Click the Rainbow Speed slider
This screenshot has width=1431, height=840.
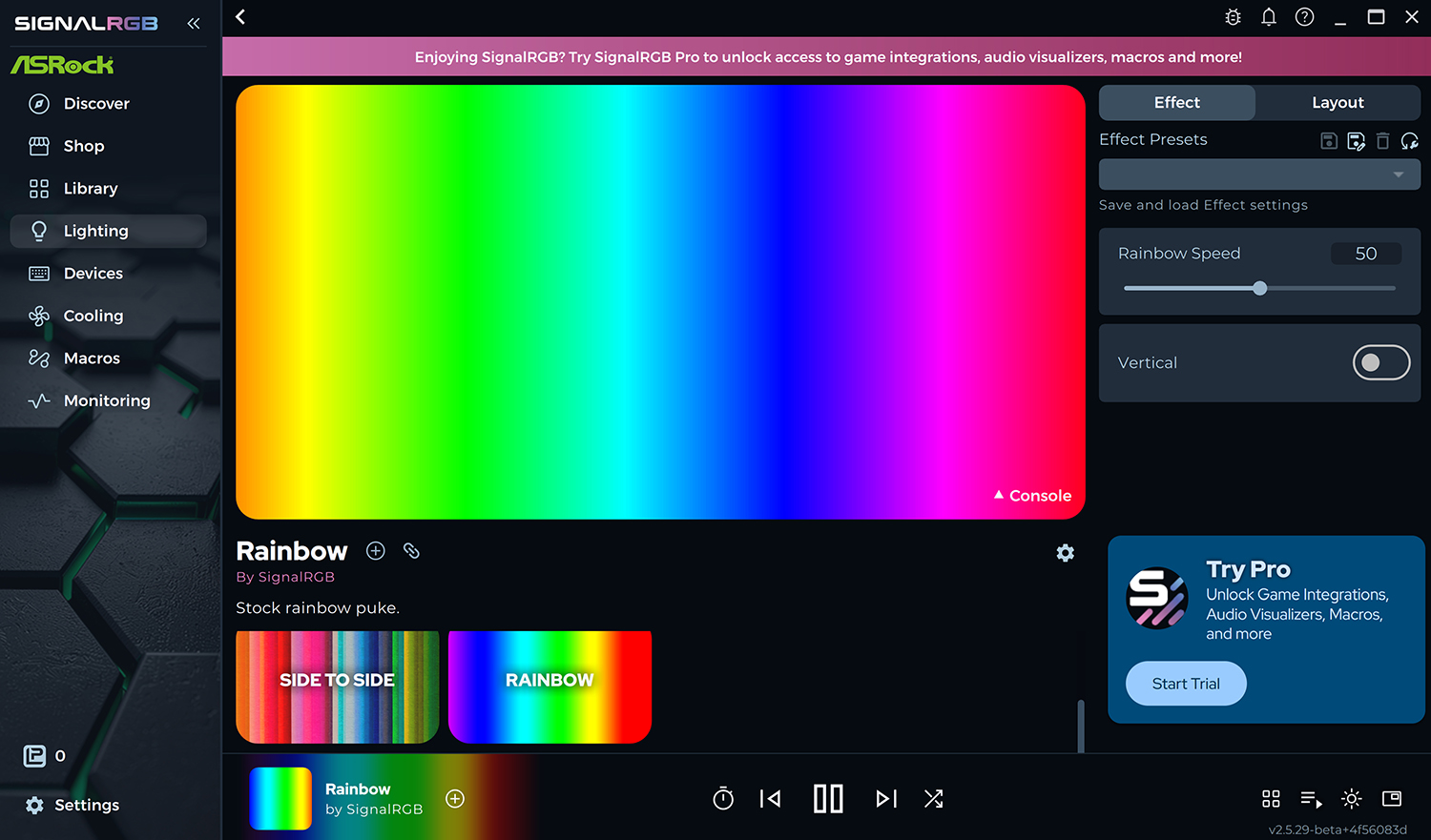pyautogui.click(x=1259, y=288)
